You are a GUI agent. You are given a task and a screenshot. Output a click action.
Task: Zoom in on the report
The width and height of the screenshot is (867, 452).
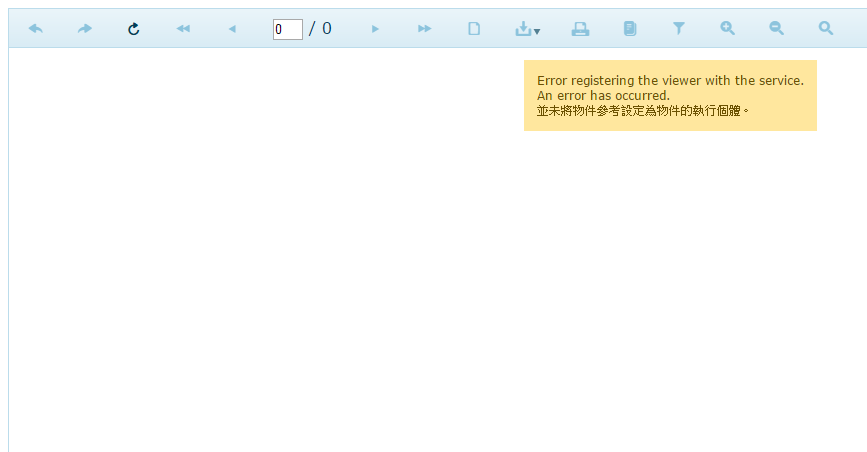(x=728, y=28)
